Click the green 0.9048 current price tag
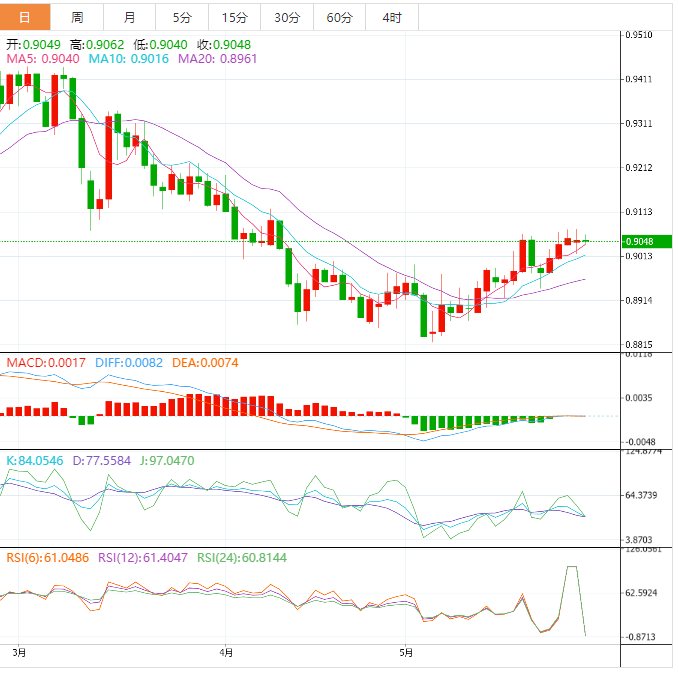The image size is (679, 676). coord(647,241)
